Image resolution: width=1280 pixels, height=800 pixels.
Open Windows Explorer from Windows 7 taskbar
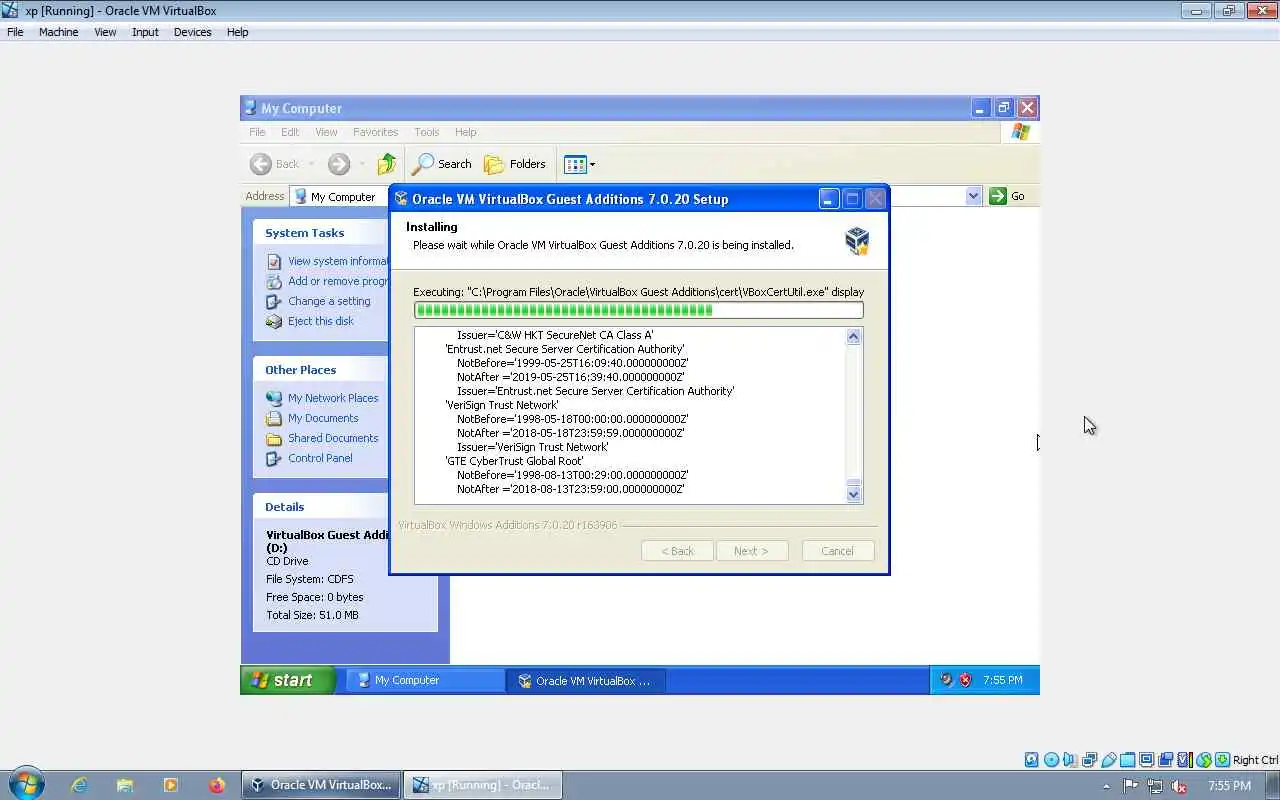coord(124,785)
